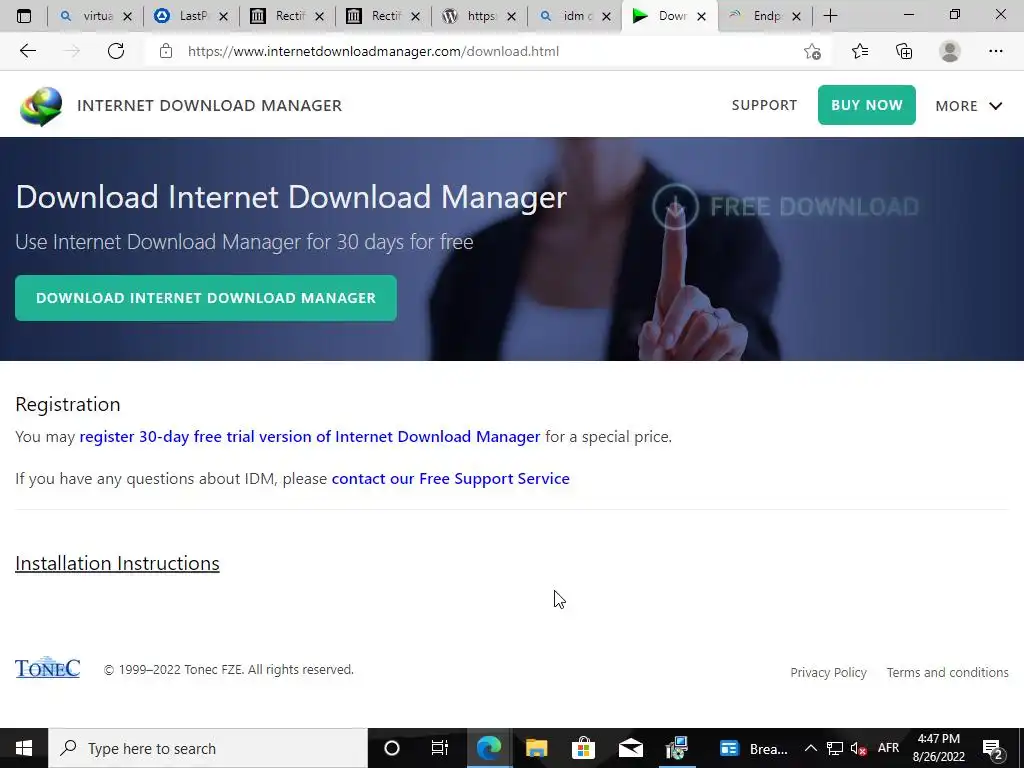1024x768 pixels.
Task: Open the AFR input language indicator
Action: [888, 748]
